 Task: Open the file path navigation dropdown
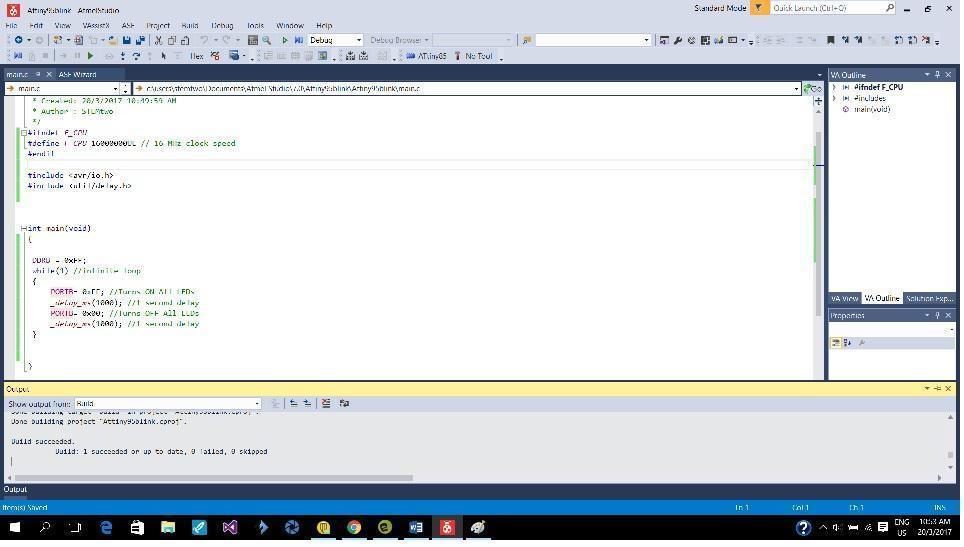coord(796,89)
